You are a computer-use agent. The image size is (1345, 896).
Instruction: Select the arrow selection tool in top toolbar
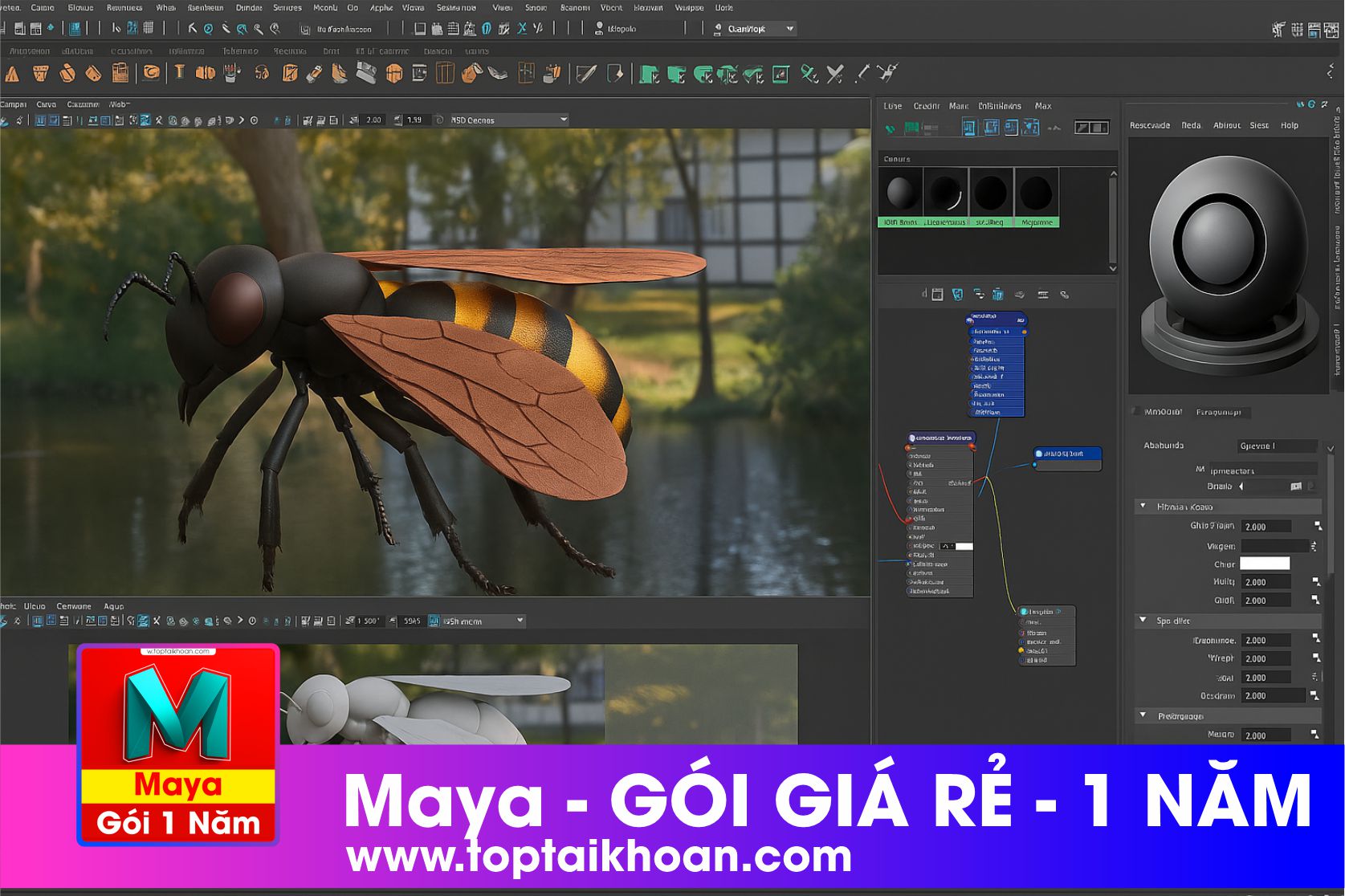[193, 28]
